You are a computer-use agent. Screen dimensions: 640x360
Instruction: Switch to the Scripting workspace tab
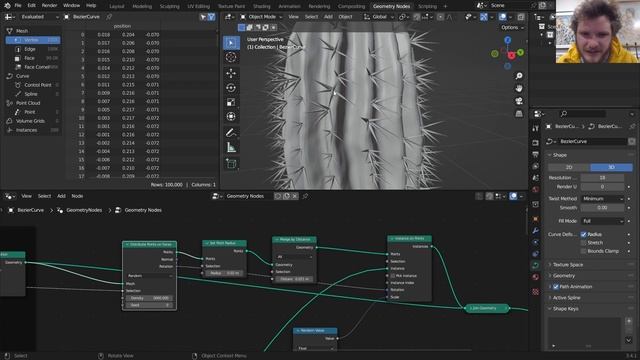coord(427,6)
